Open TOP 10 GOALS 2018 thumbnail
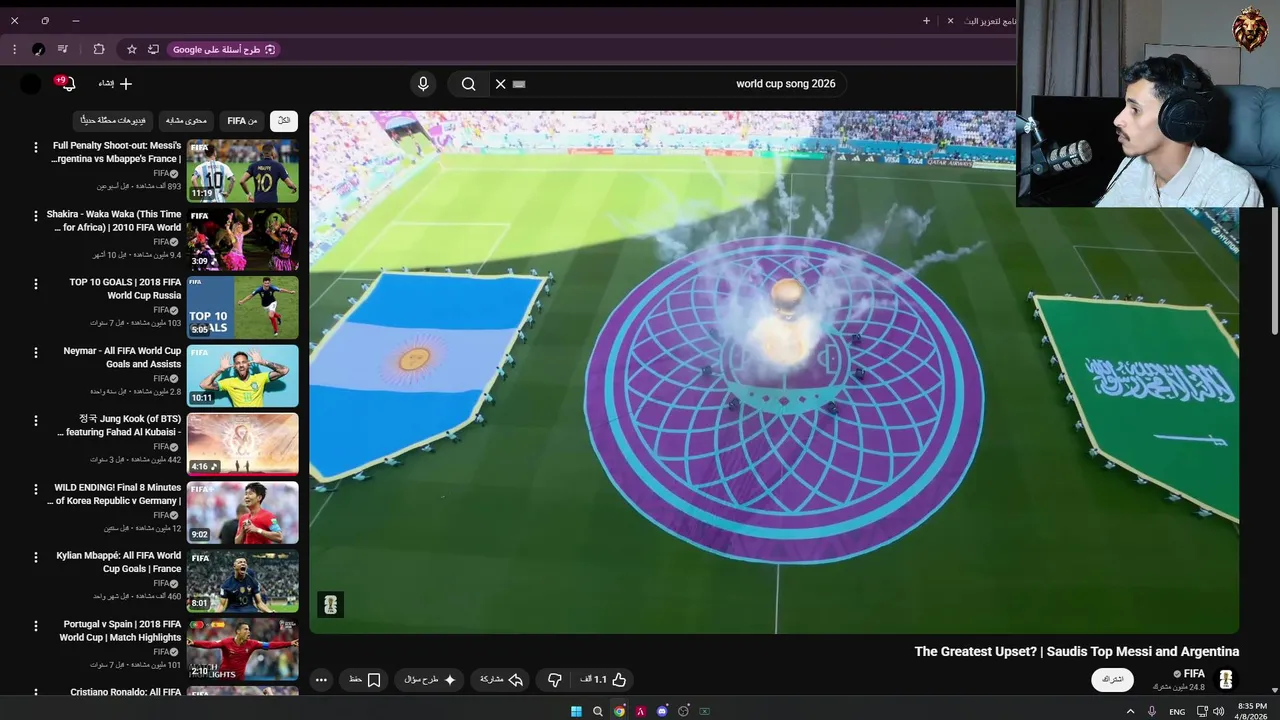 (243, 307)
